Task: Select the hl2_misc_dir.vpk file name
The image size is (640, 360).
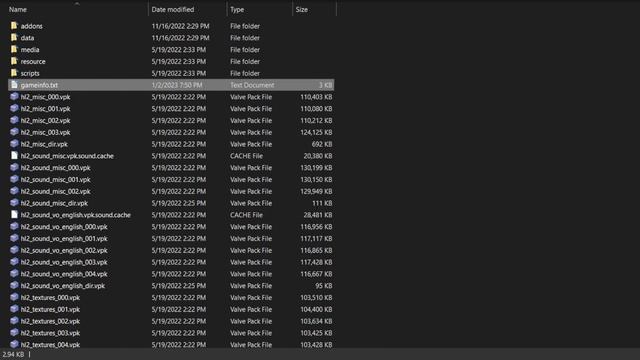Action: pyautogui.click(x=44, y=144)
